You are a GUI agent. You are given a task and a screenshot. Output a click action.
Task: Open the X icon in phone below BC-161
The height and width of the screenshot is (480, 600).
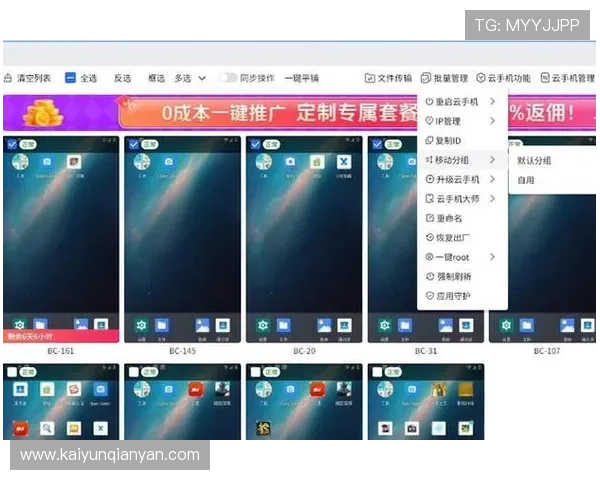tap(101, 428)
